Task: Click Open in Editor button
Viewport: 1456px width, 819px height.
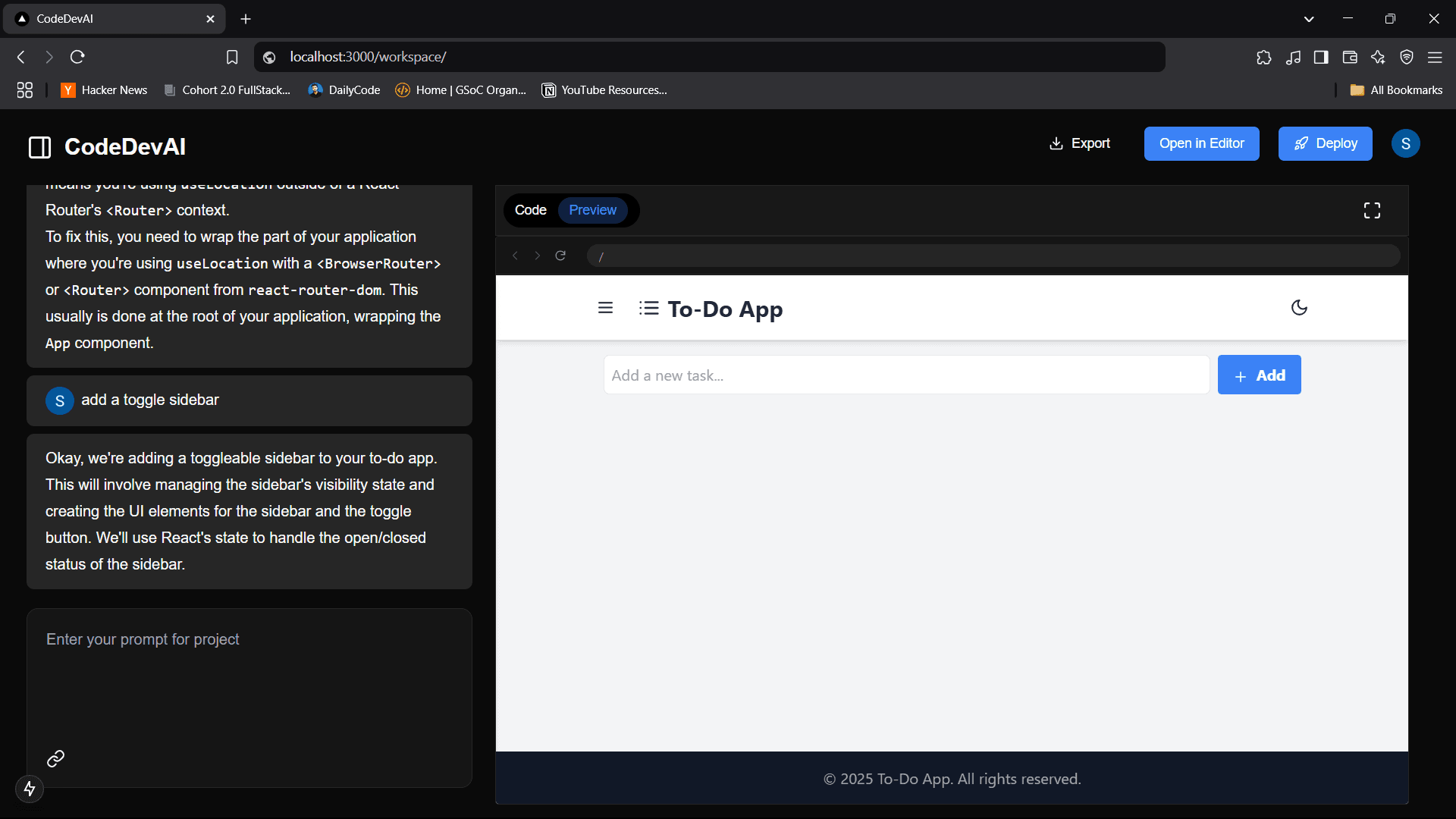Action: tap(1201, 143)
